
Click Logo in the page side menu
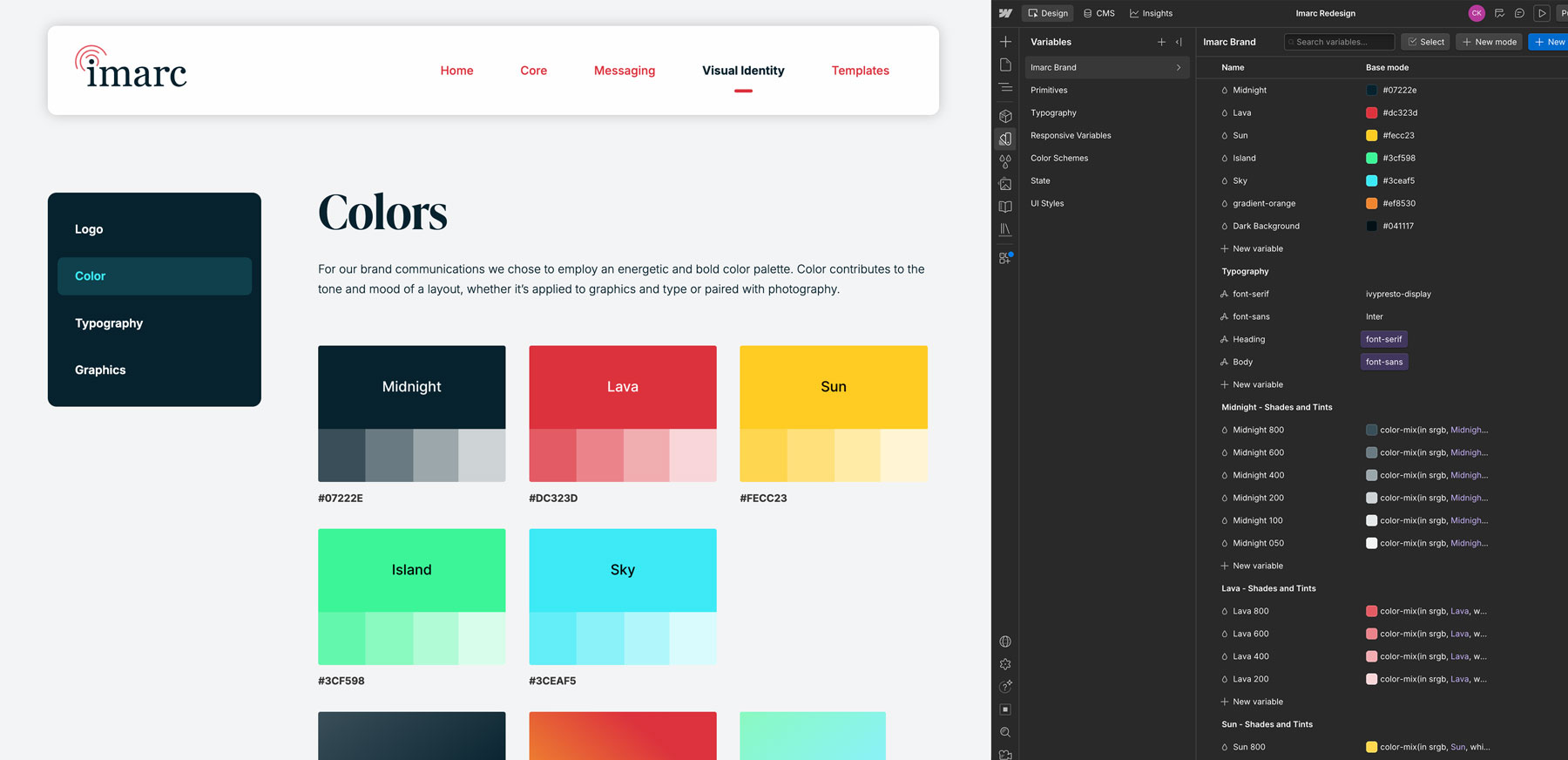[89, 229]
